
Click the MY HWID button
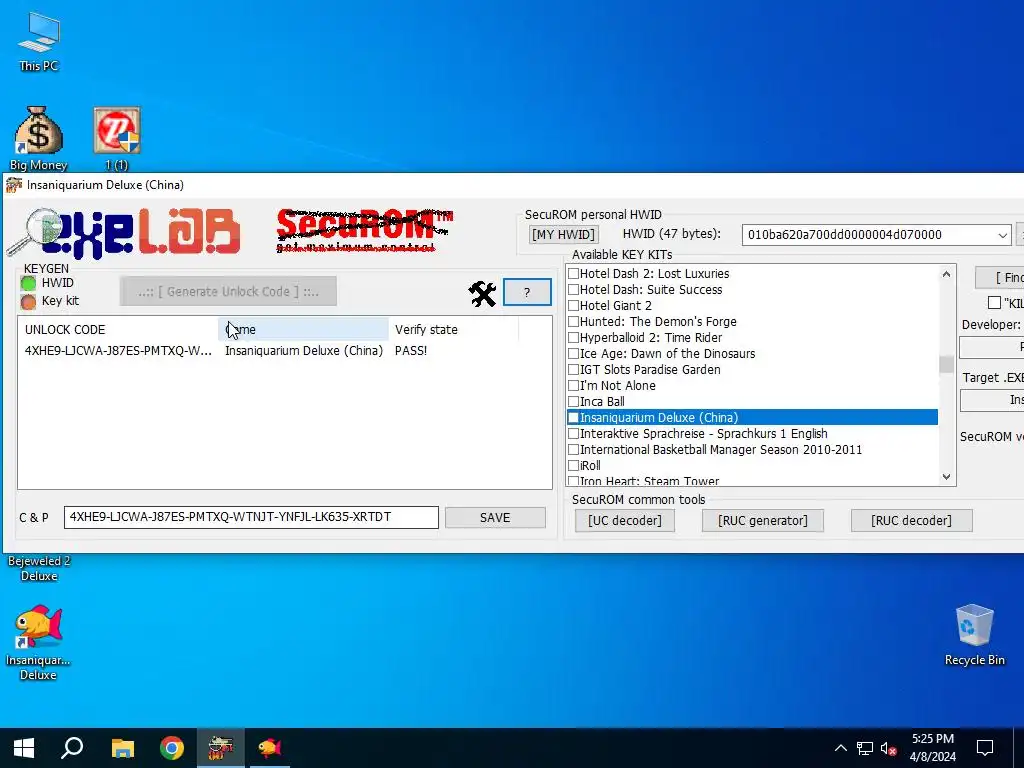563,234
